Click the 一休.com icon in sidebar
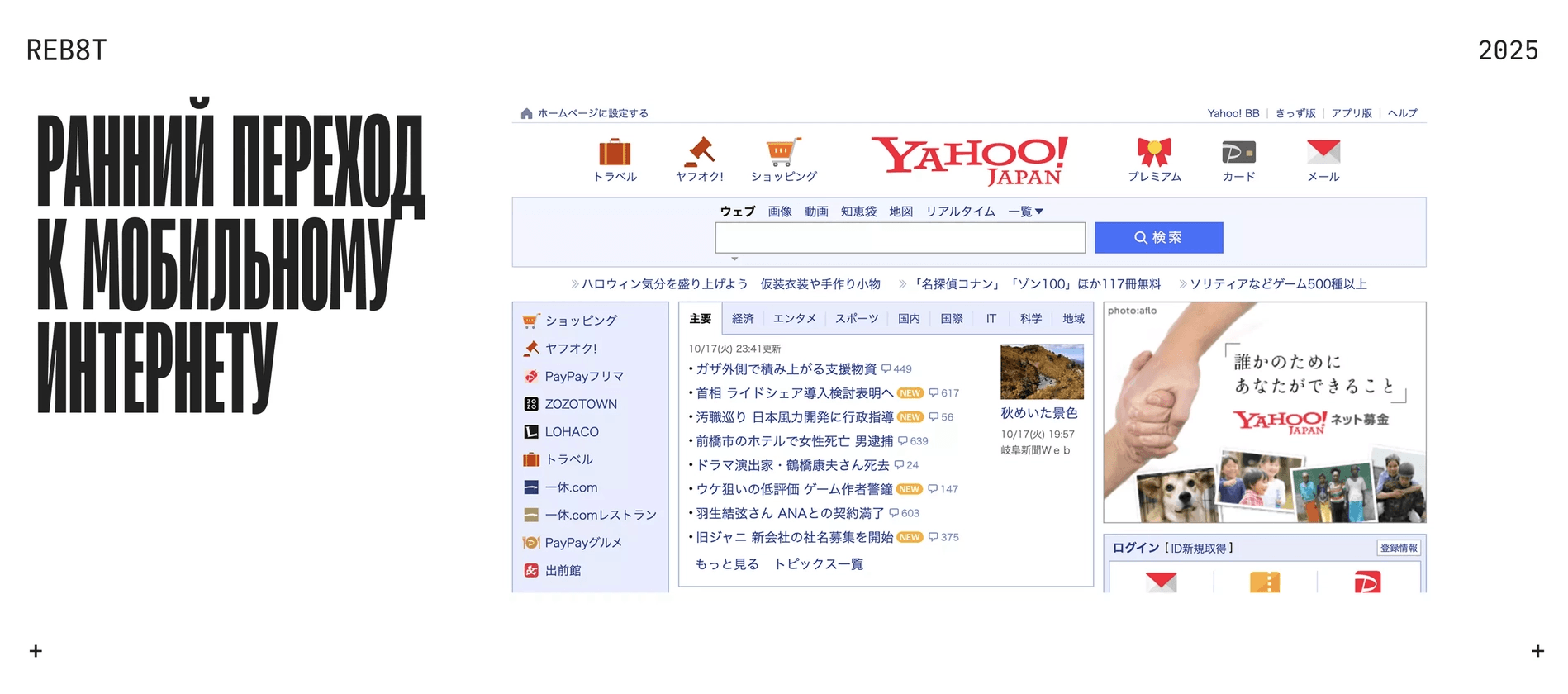The image size is (1568, 694). 531,487
